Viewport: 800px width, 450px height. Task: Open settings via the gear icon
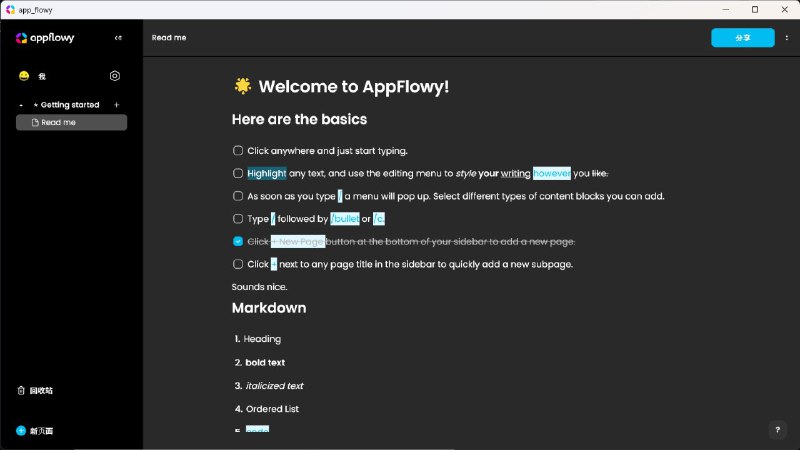(115, 76)
